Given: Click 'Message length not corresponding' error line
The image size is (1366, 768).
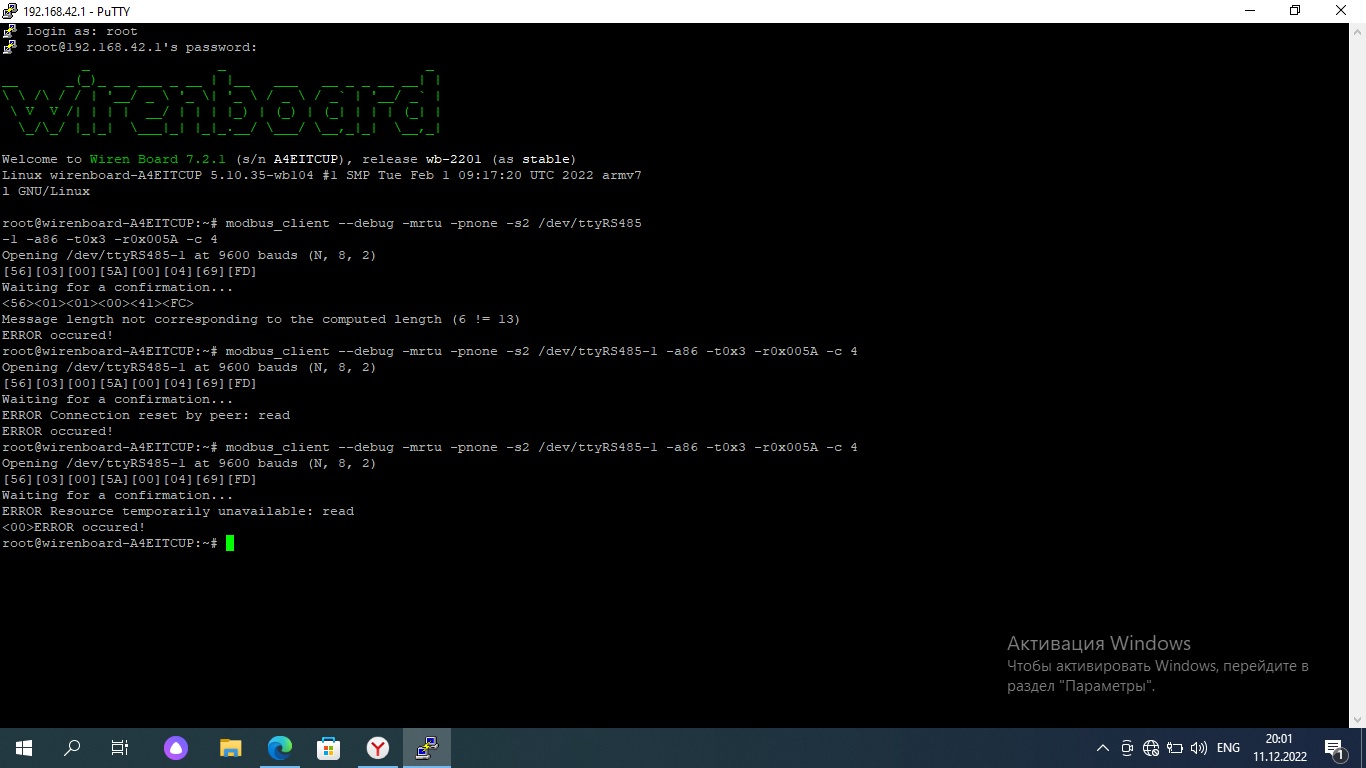Looking at the screenshot, I should click(x=261, y=319).
